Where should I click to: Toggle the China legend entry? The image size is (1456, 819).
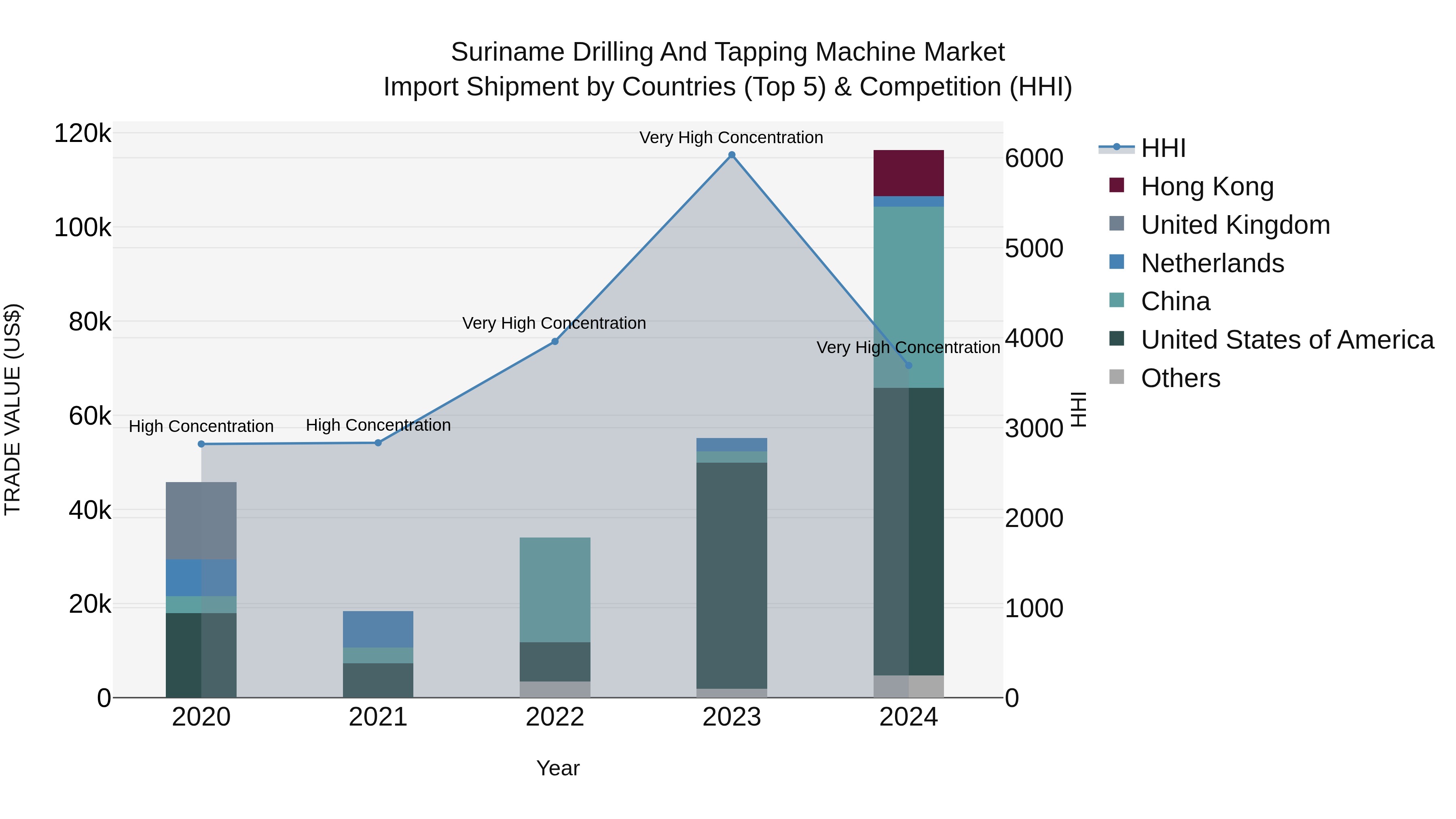[1159, 301]
